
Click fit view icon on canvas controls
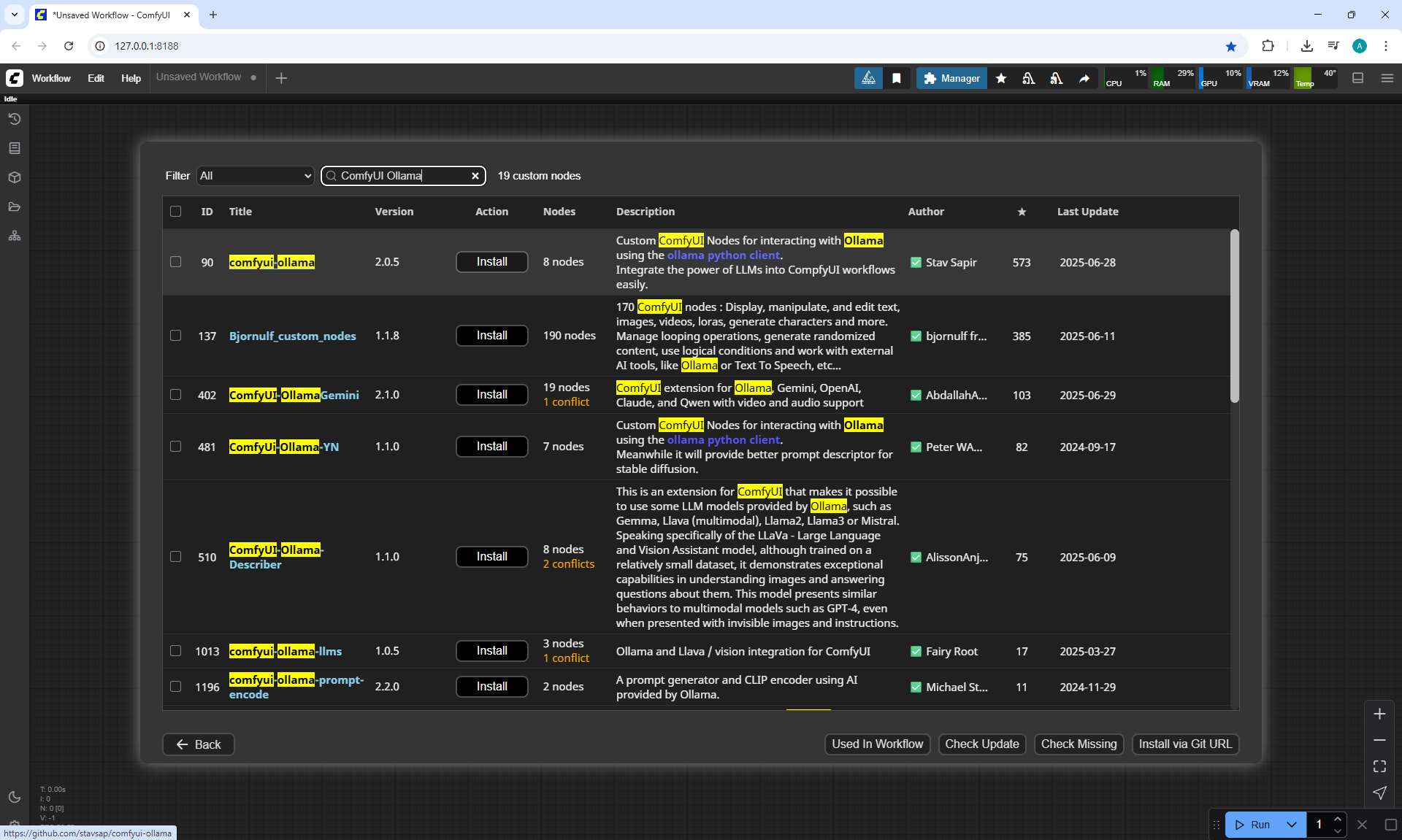pyautogui.click(x=1379, y=766)
